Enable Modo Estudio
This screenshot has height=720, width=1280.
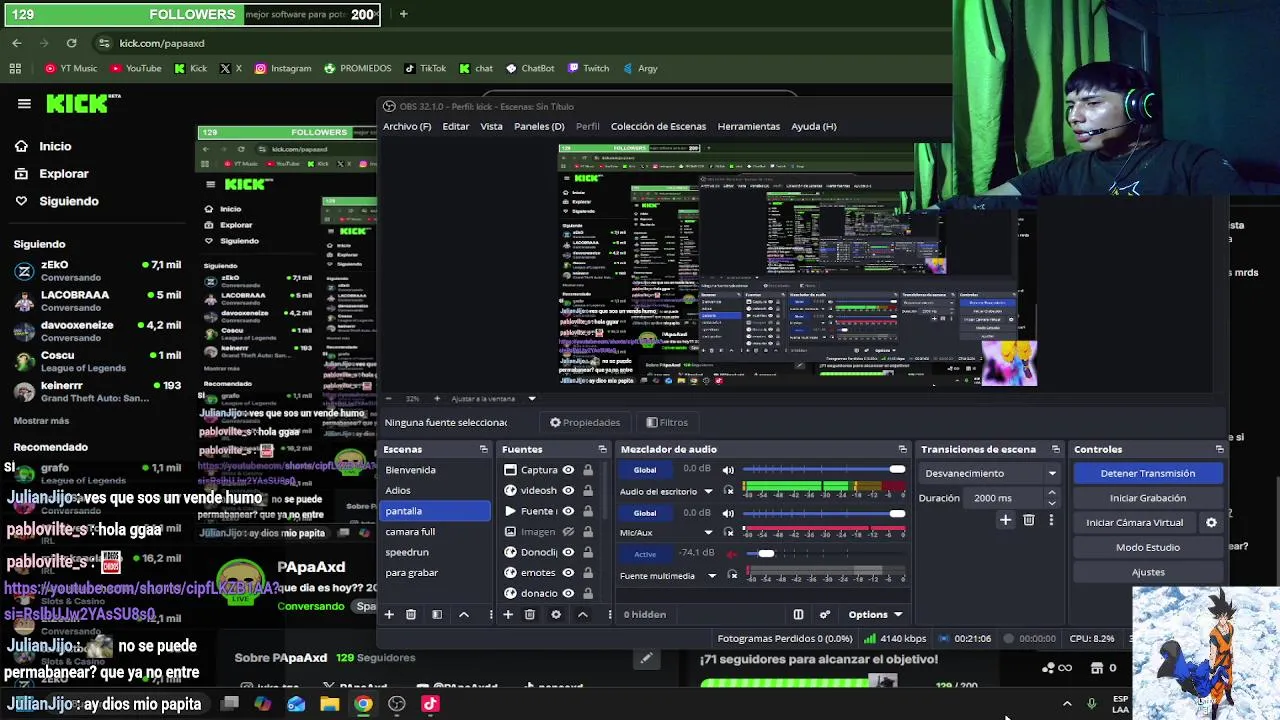pyautogui.click(x=1148, y=547)
